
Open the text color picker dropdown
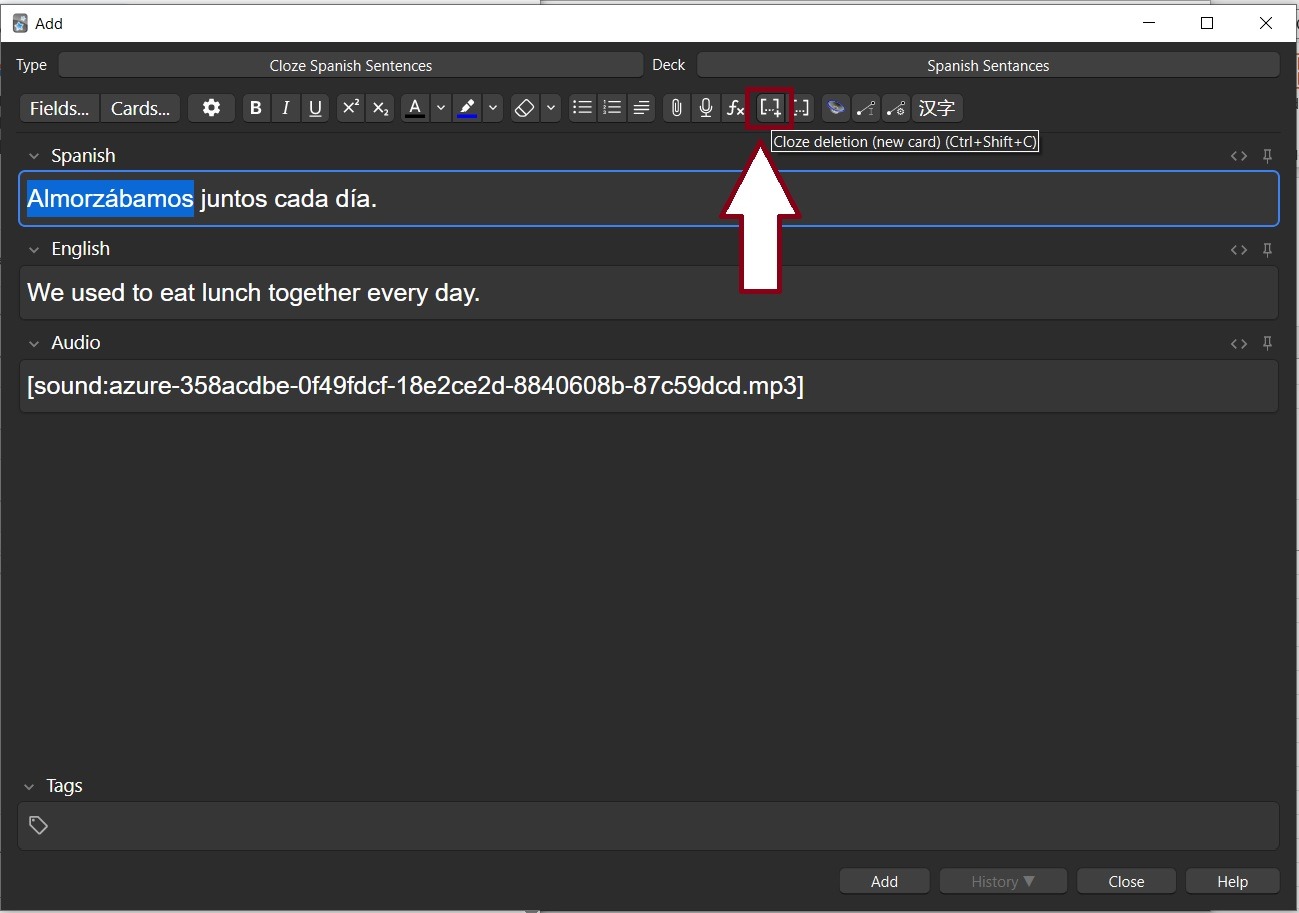pyautogui.click(x=440, y=108)
